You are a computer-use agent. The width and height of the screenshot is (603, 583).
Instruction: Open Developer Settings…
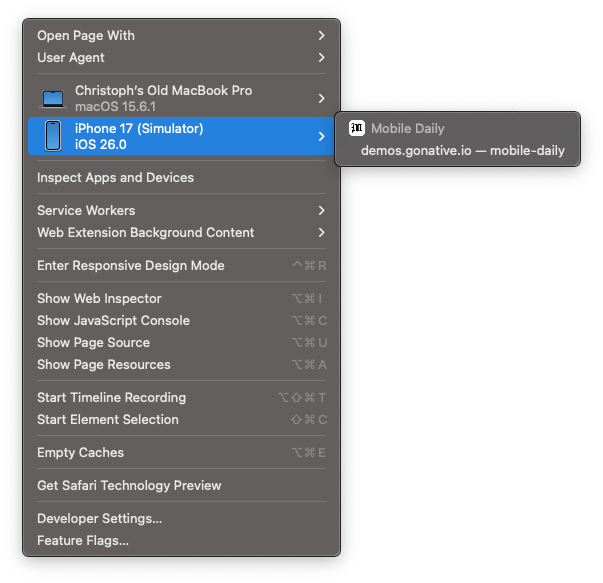pyautogui.click(x=181, y=518)
